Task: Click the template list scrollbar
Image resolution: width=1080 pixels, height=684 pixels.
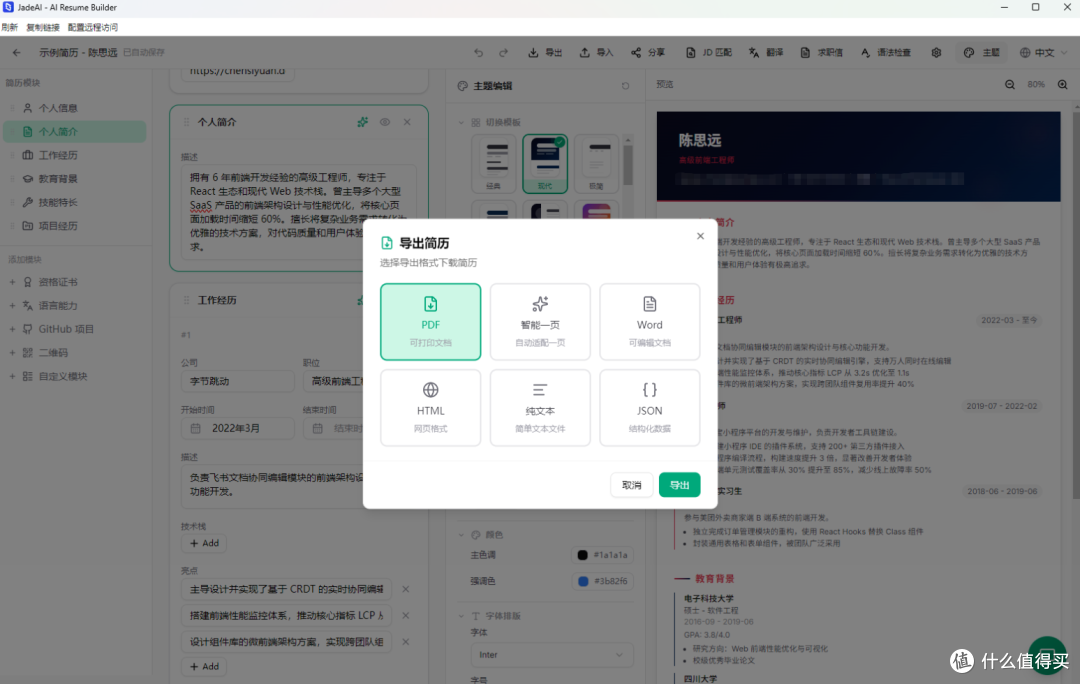Action: (x=627, y=165)
